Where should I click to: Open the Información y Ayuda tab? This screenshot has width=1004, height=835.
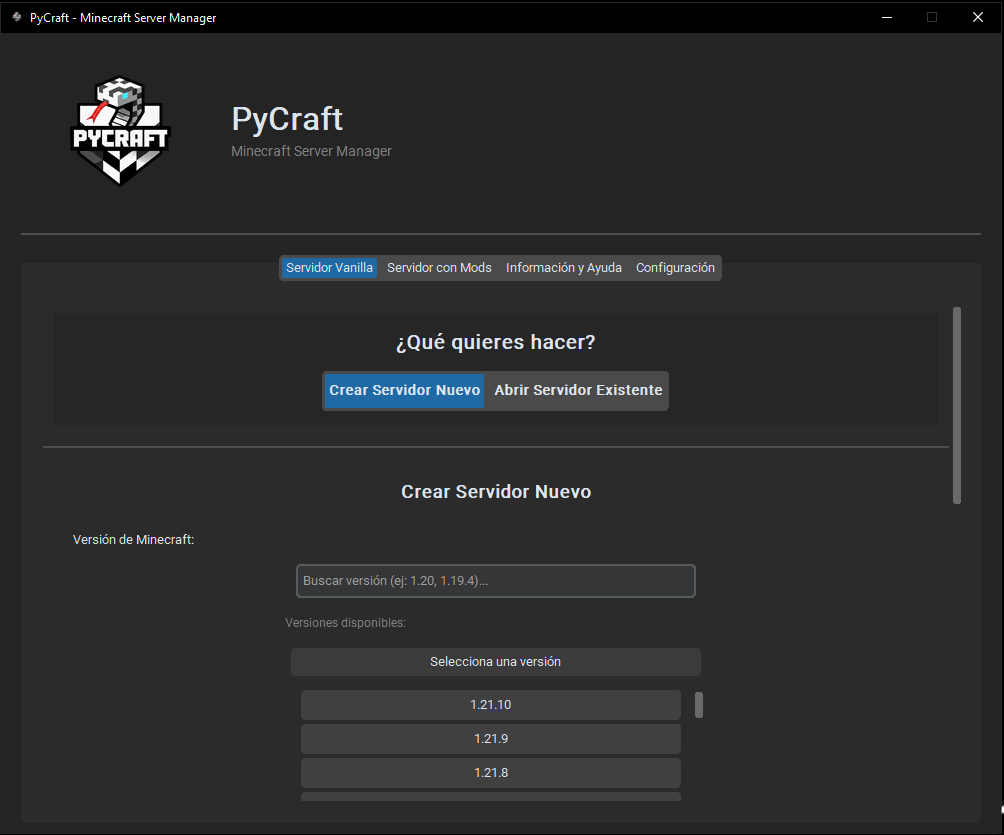pyautogui.click(x=563, y=267)
